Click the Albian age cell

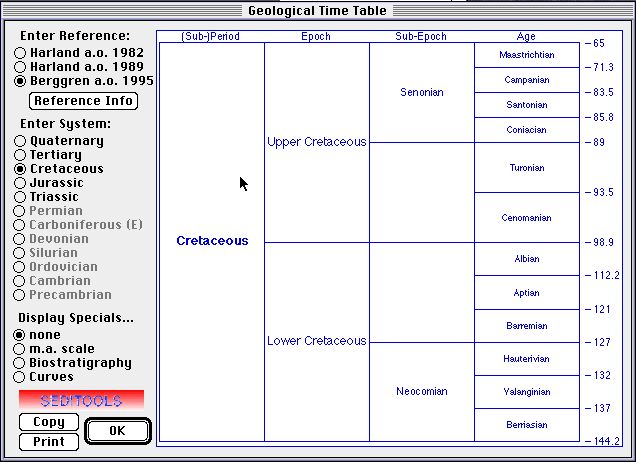tap(526, 259)
